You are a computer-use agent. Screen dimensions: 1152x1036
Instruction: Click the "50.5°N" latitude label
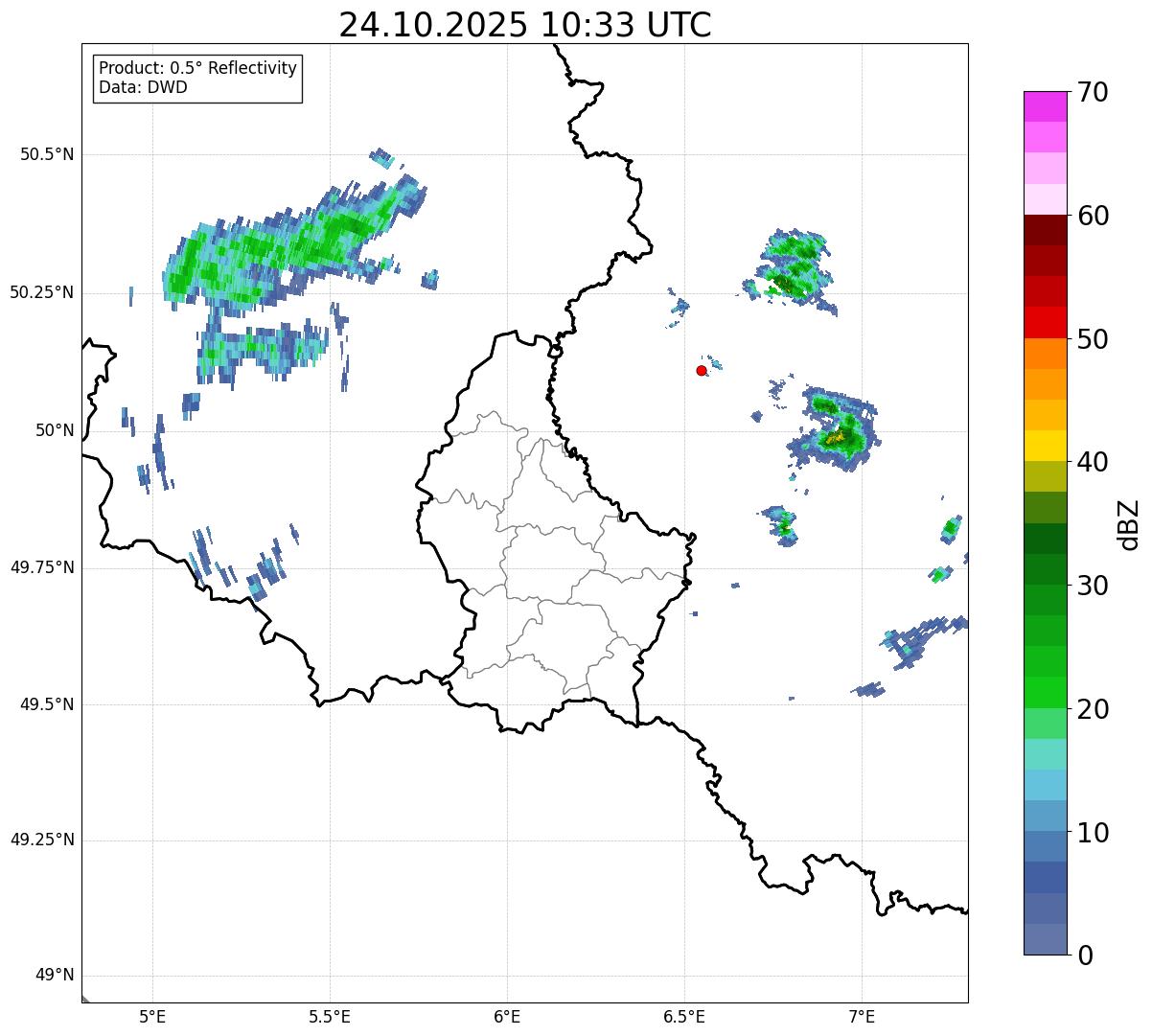[x=47, y=154]
